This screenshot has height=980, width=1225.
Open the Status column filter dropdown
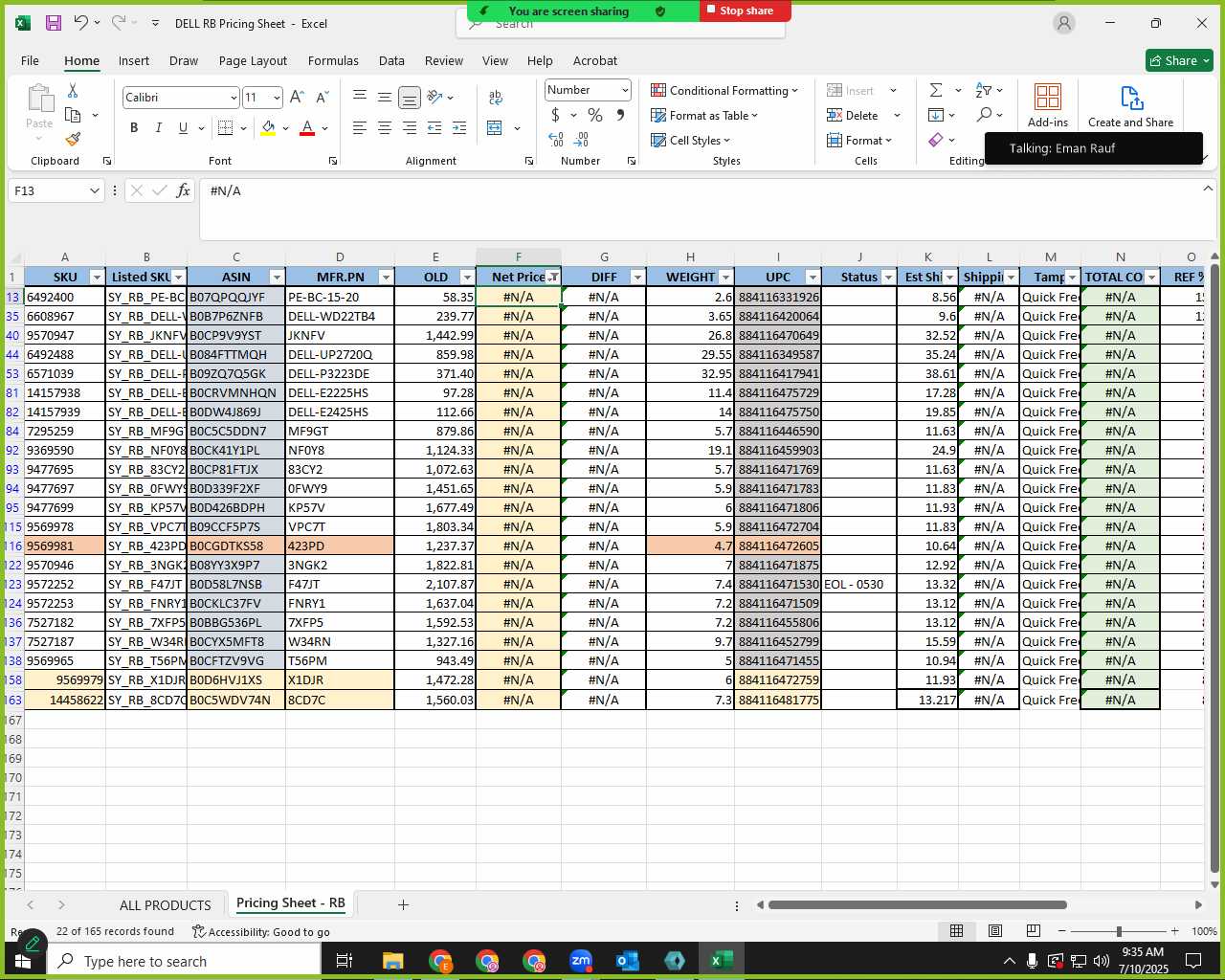tap(888, 278)
